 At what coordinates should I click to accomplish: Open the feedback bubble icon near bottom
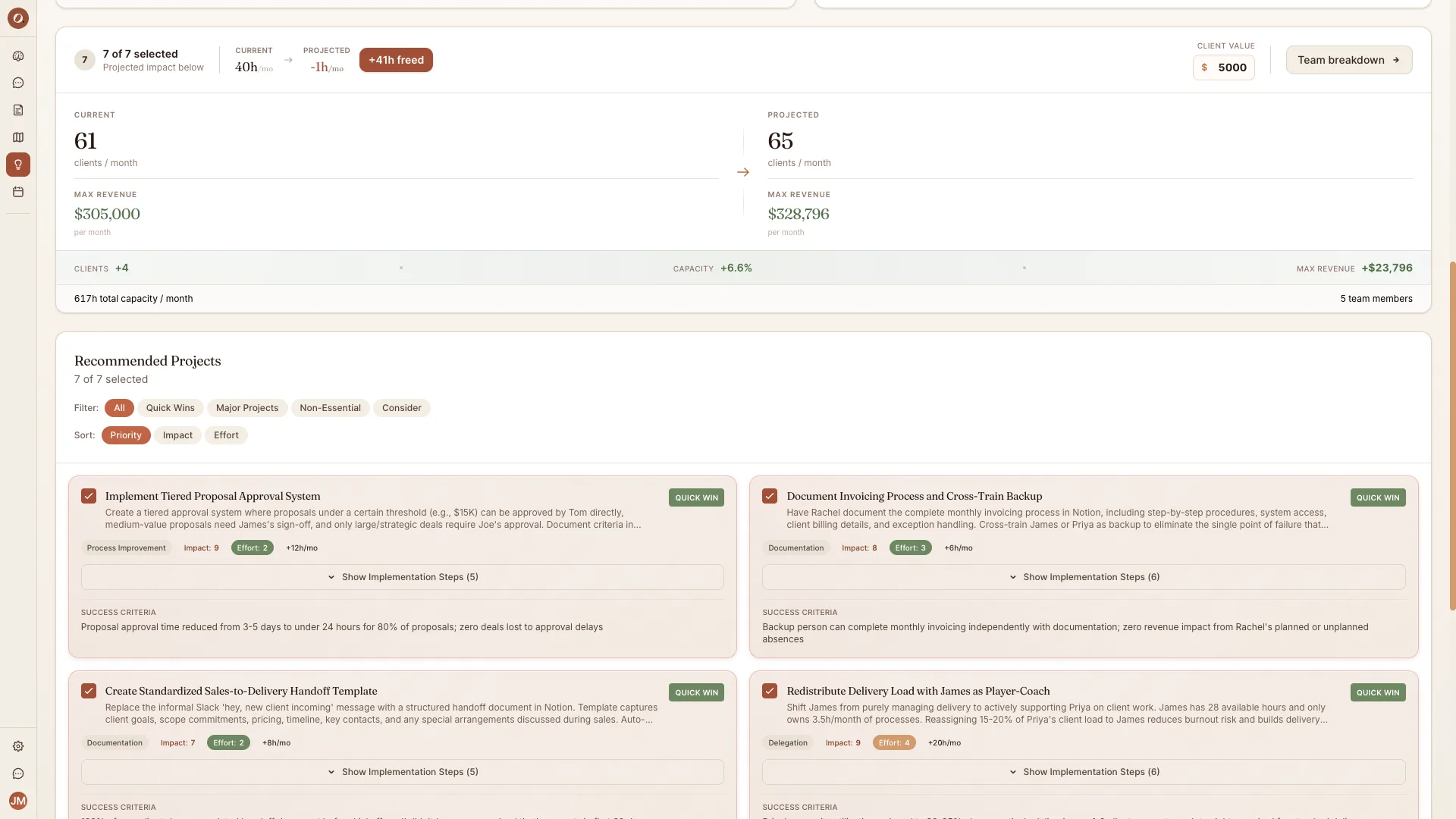[x=18, y=773]
